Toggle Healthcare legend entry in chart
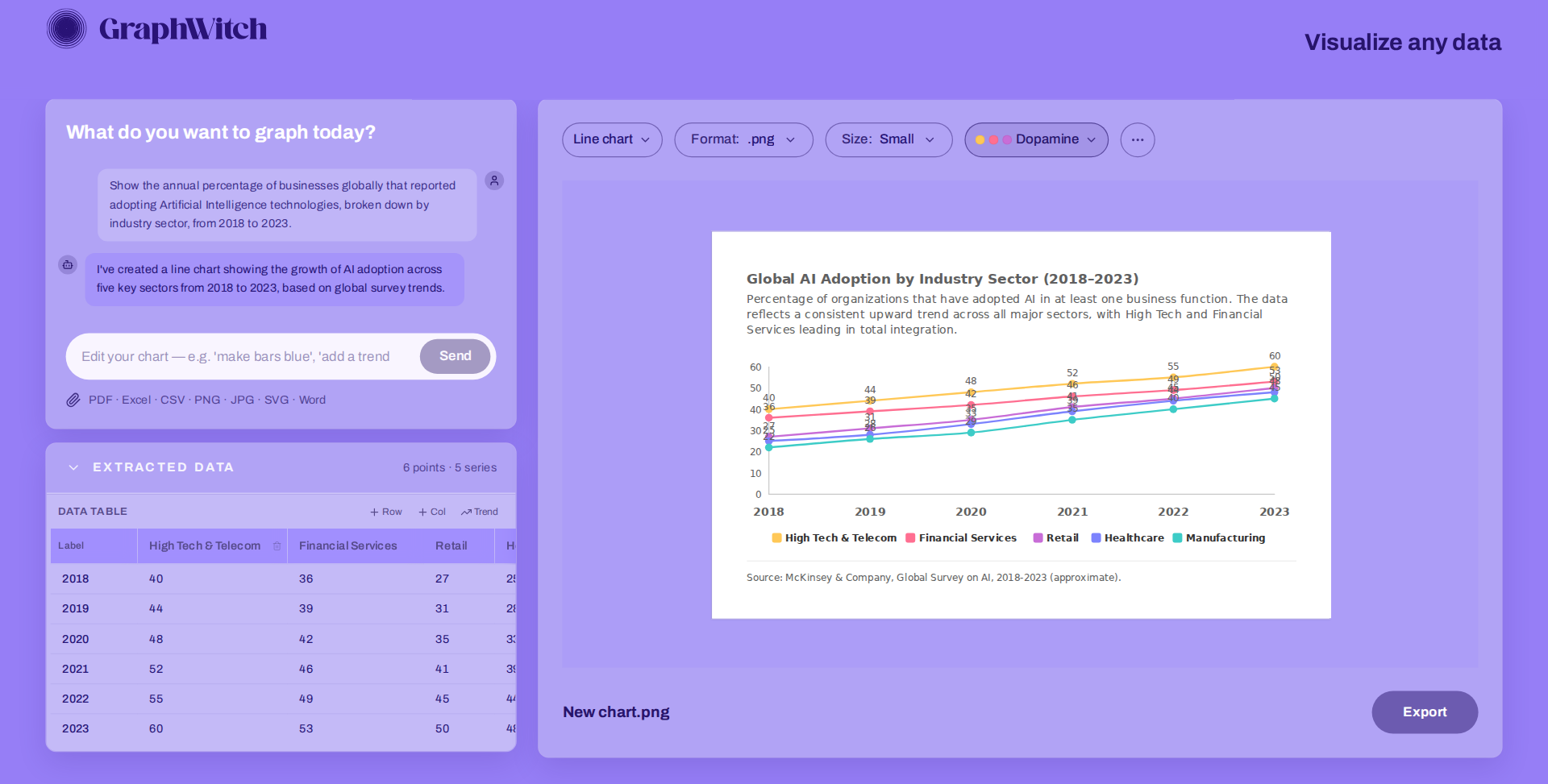Viewport: 1548px width, 784px height. click(1127, 538)
